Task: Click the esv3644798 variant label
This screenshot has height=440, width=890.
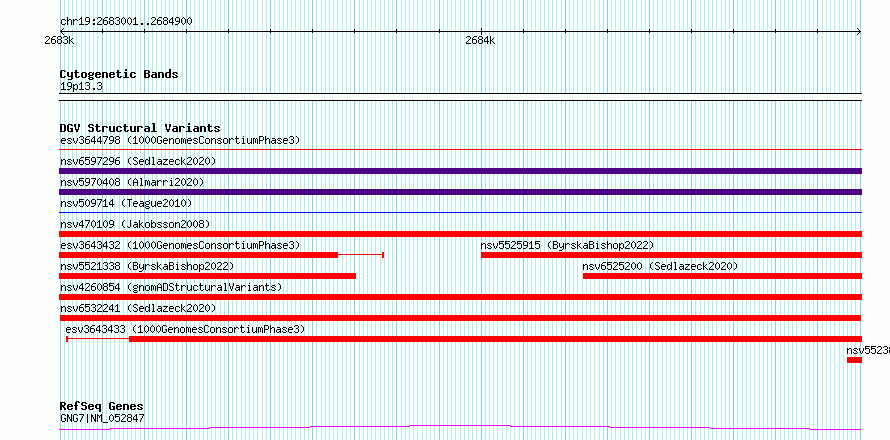Action: point(180,140)
